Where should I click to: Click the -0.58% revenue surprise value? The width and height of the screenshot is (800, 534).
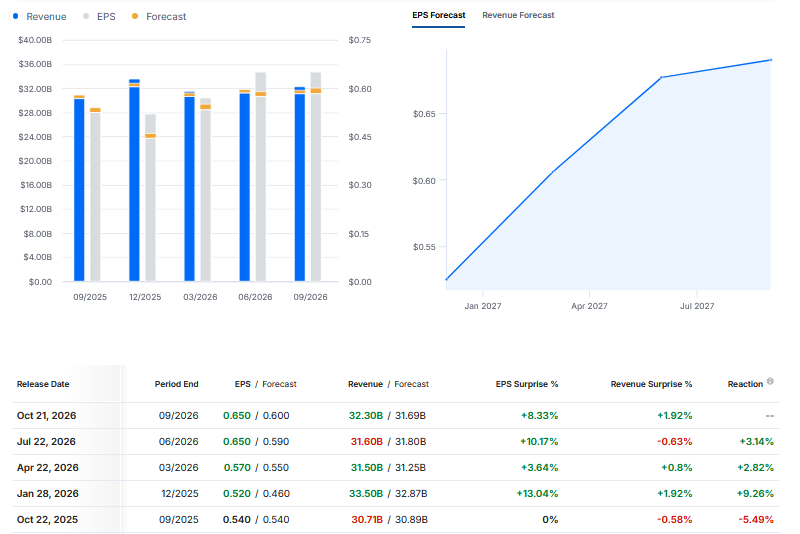coord(674,520)
